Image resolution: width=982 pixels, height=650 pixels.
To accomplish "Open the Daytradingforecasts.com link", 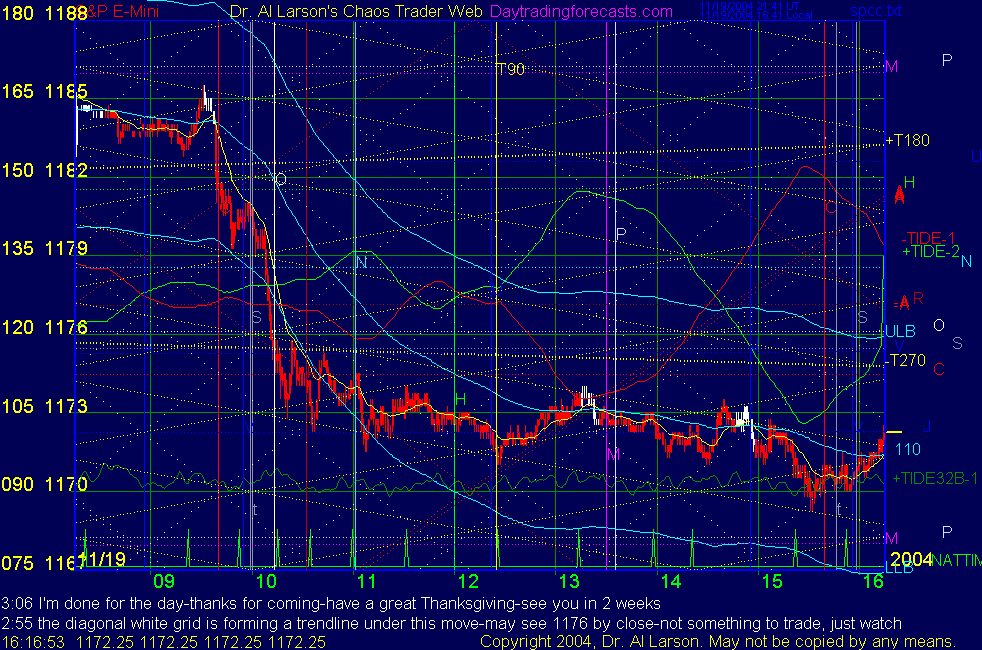I will [581, 11].
